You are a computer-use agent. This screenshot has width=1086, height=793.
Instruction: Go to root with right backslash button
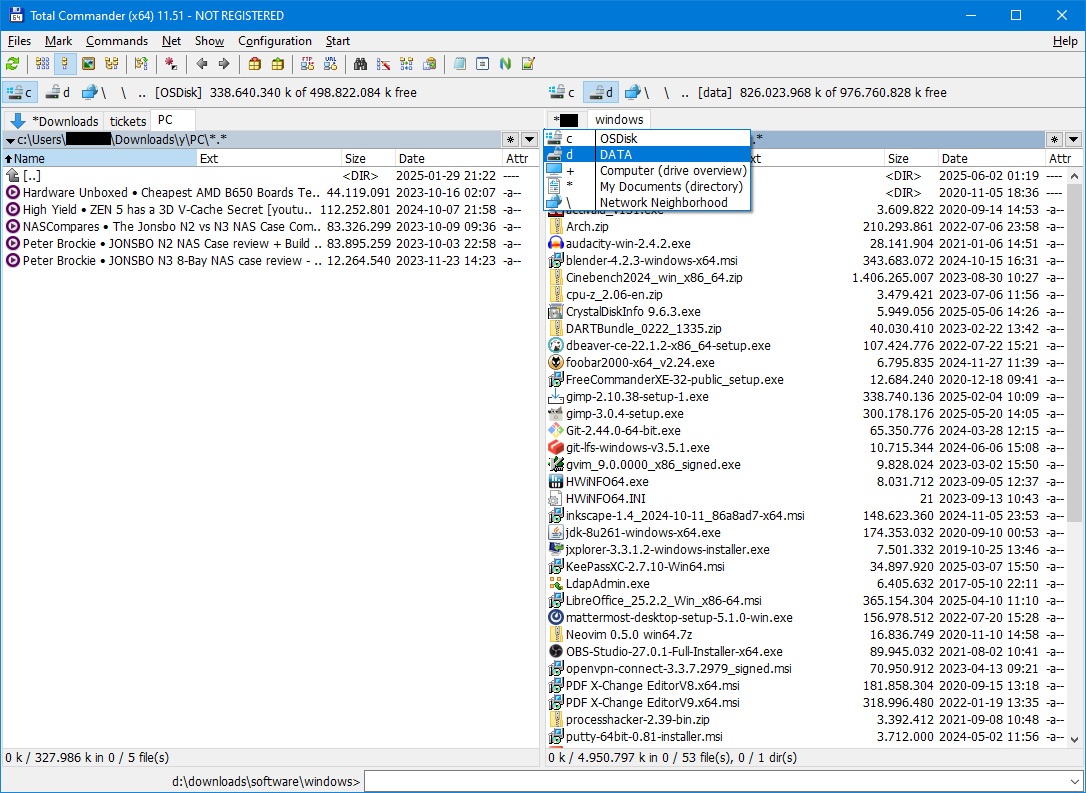tap(666, 92)
